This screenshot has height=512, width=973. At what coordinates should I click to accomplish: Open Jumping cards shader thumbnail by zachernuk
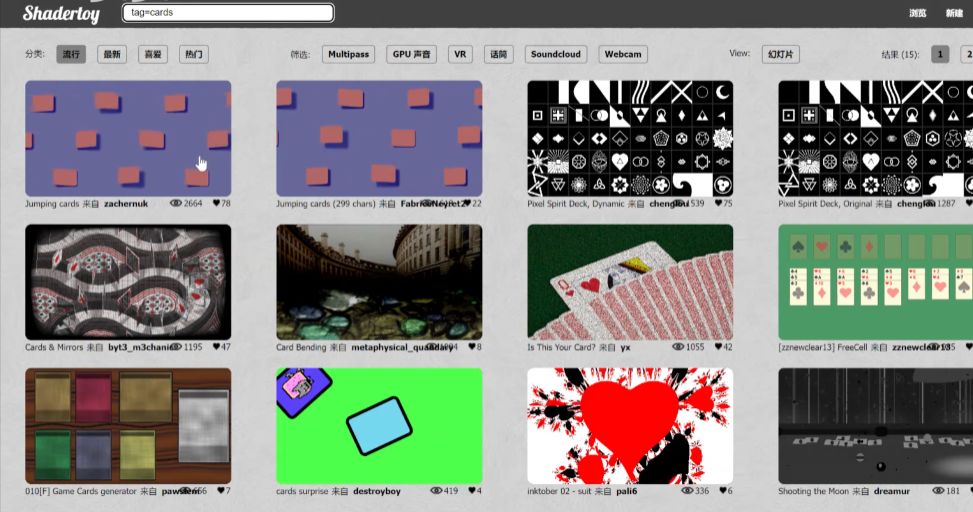(128, 138)
